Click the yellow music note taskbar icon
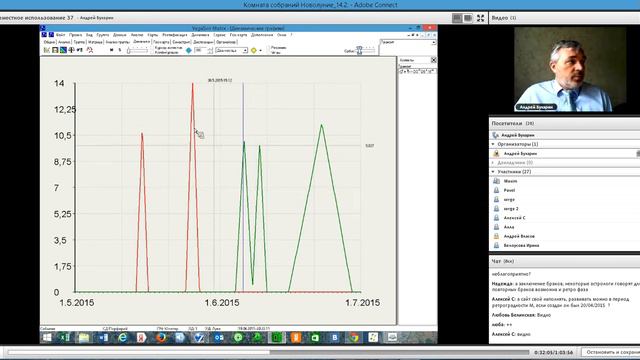The height and width of the screenshot is (360, 640). (373, 338)
